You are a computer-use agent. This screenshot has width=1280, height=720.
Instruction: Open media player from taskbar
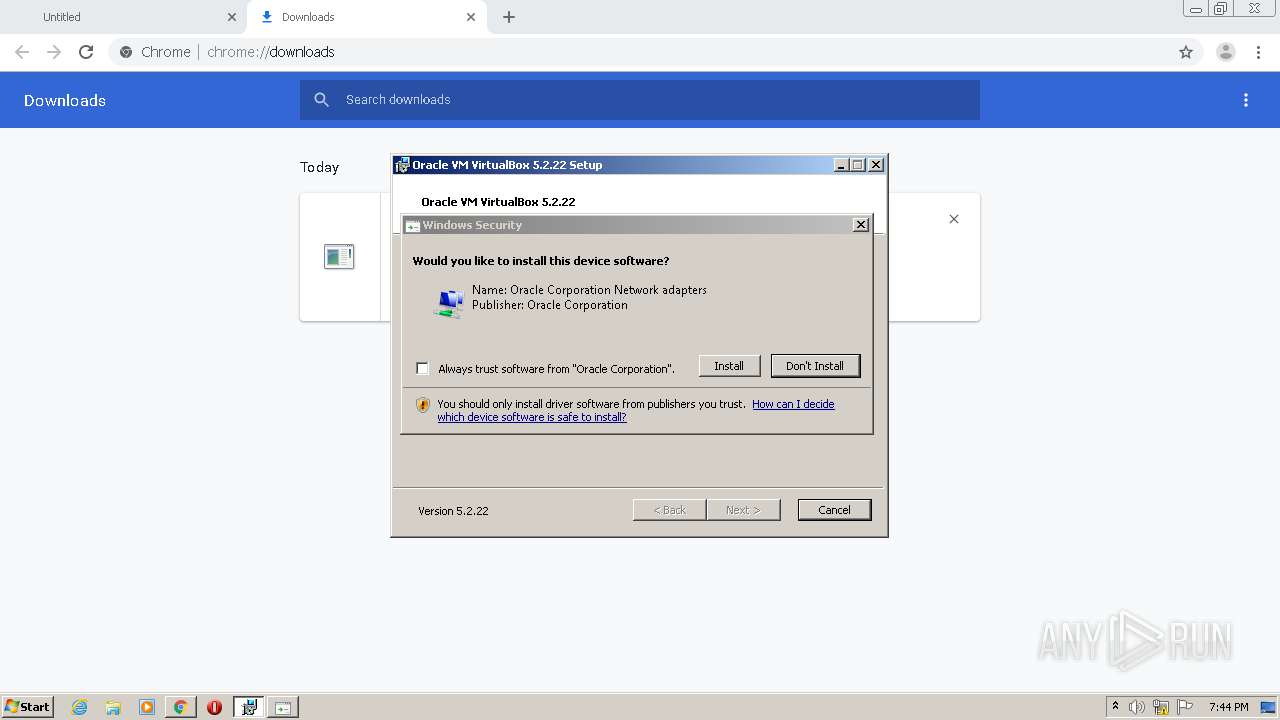coord(147,707)
